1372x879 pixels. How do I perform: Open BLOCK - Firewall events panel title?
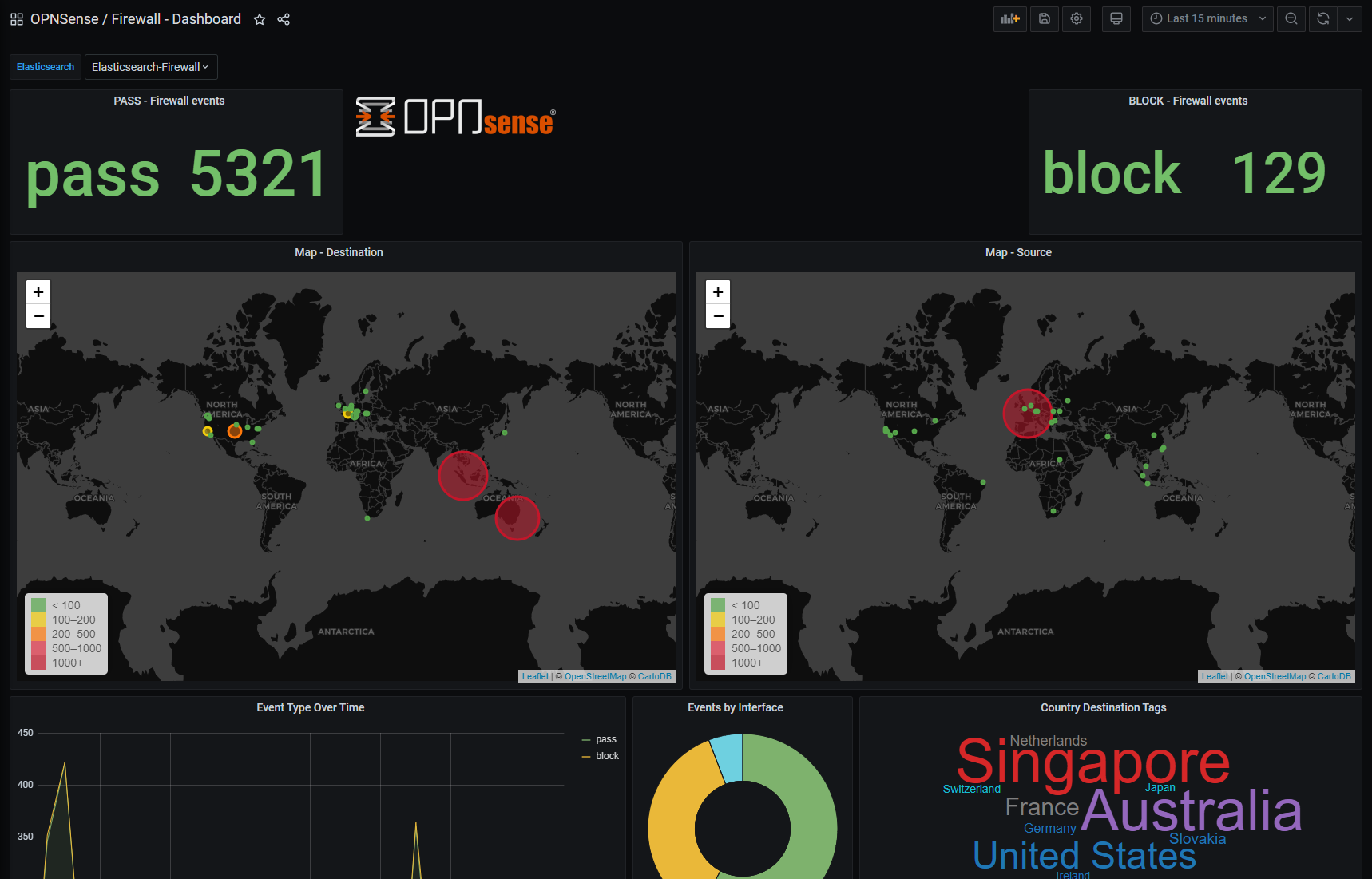point(1188,101)
